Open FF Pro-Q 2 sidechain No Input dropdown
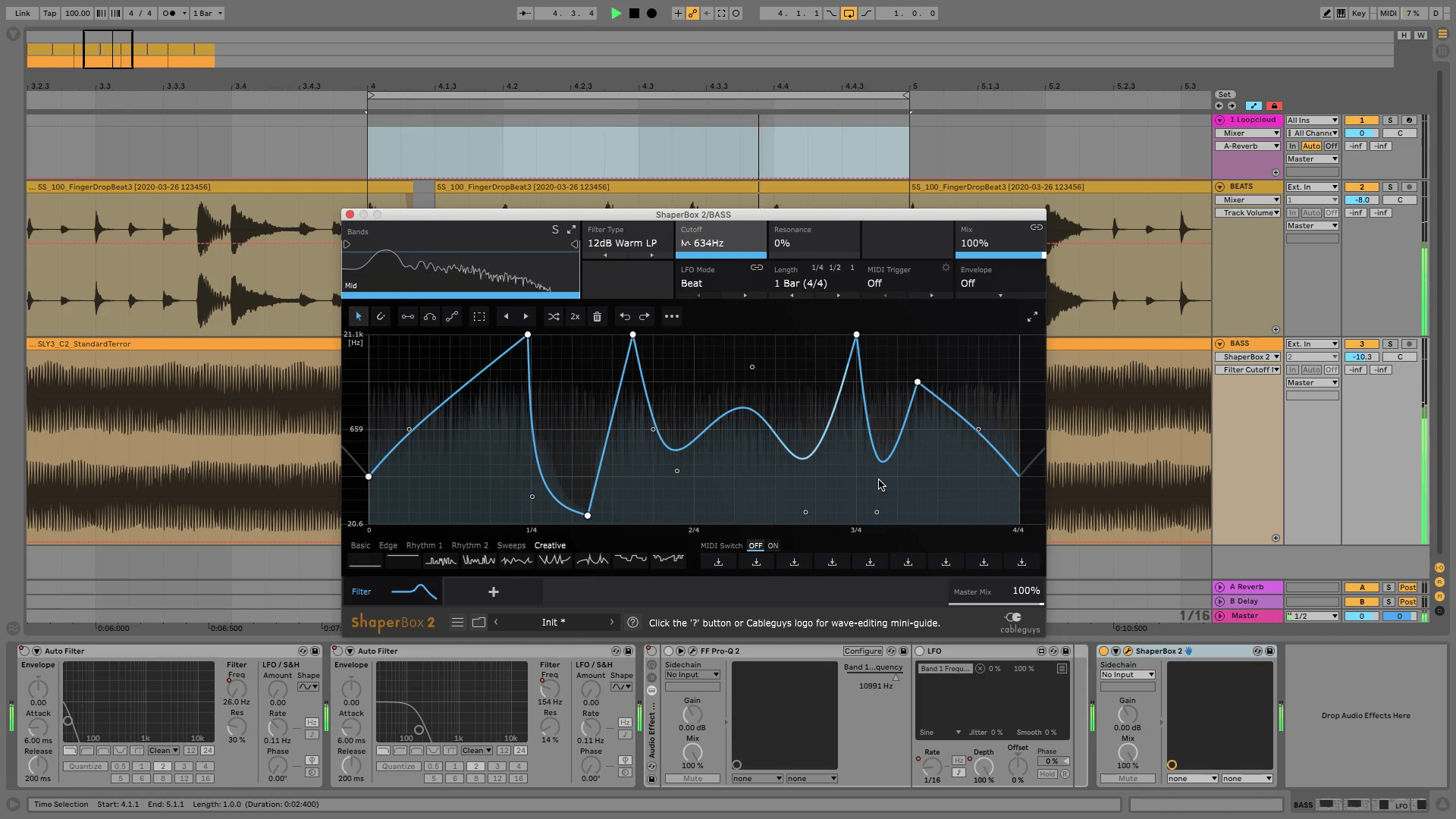This screenshot has width=1456, height=819. 692,675
